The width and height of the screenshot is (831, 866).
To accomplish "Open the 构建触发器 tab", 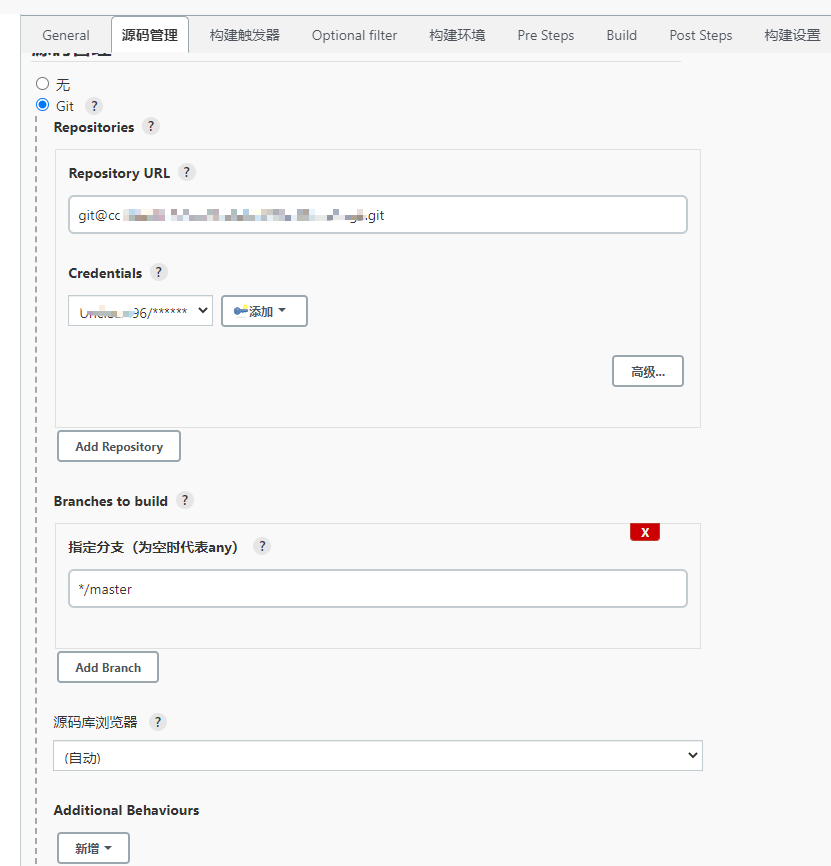I will [x=245, y=35].
